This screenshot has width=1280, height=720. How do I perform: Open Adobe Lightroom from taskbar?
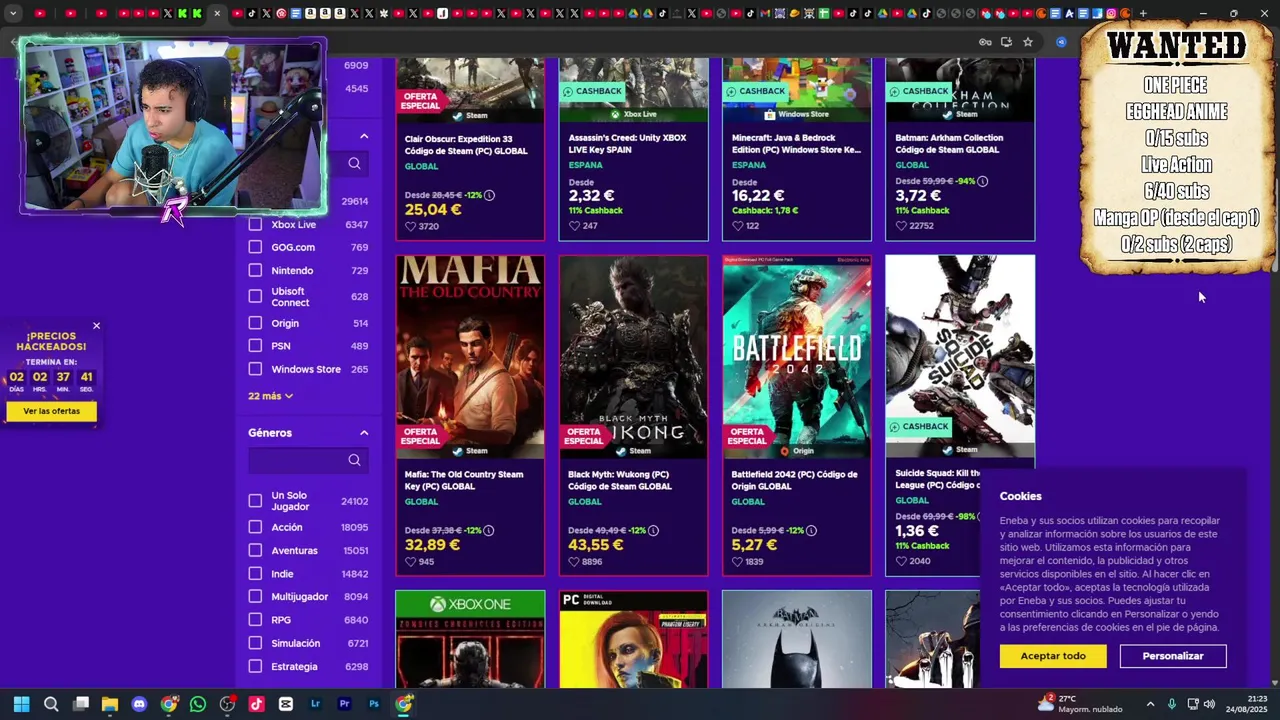pos(315,704)
